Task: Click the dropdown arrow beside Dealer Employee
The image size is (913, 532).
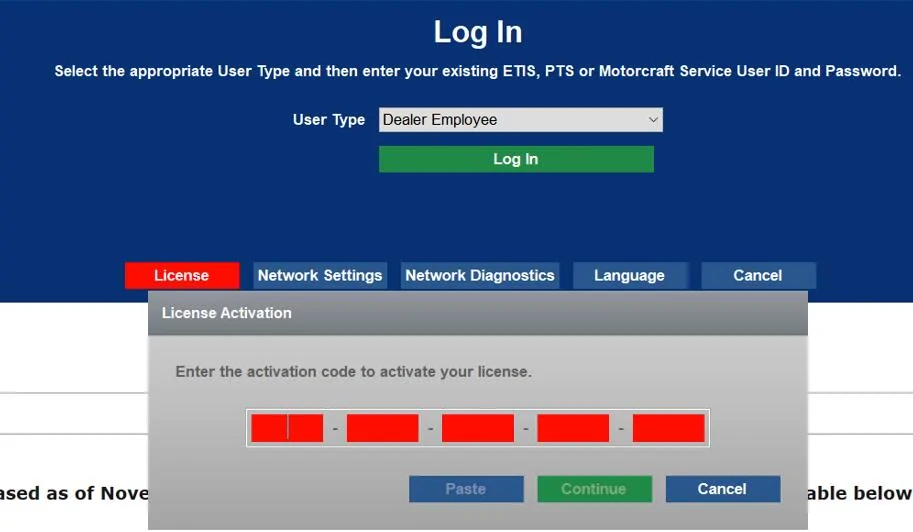Action: pyautogui.click(x=653, y=120)
